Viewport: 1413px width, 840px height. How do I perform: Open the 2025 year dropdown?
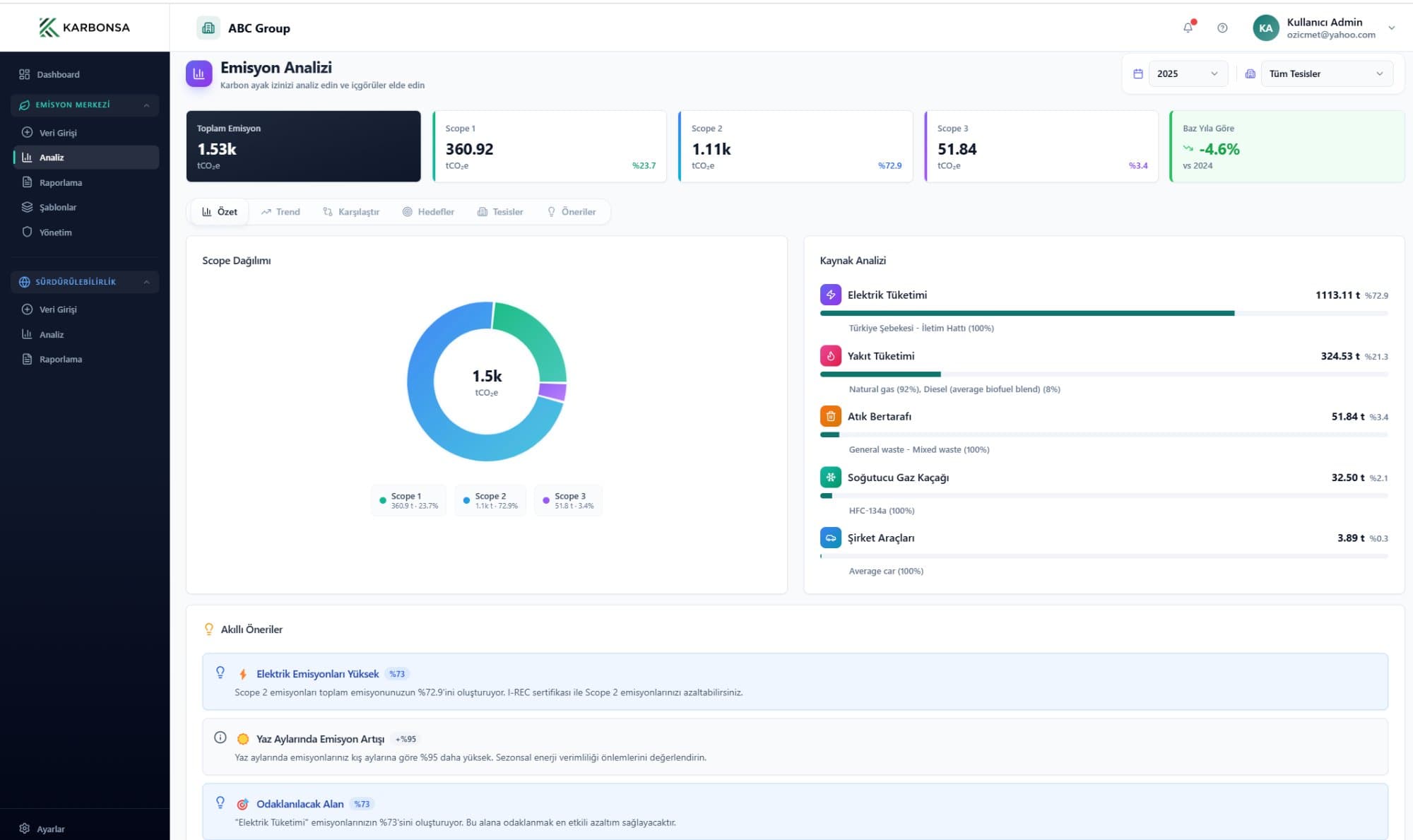1188,73
